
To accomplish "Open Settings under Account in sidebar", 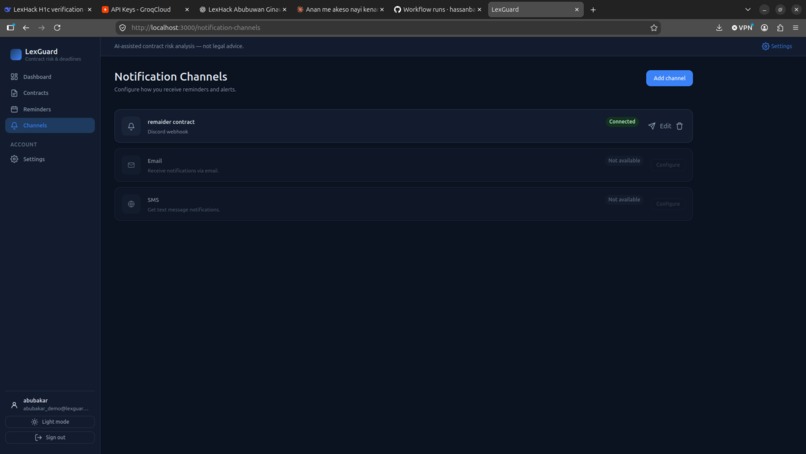I will tap(50, 159).
